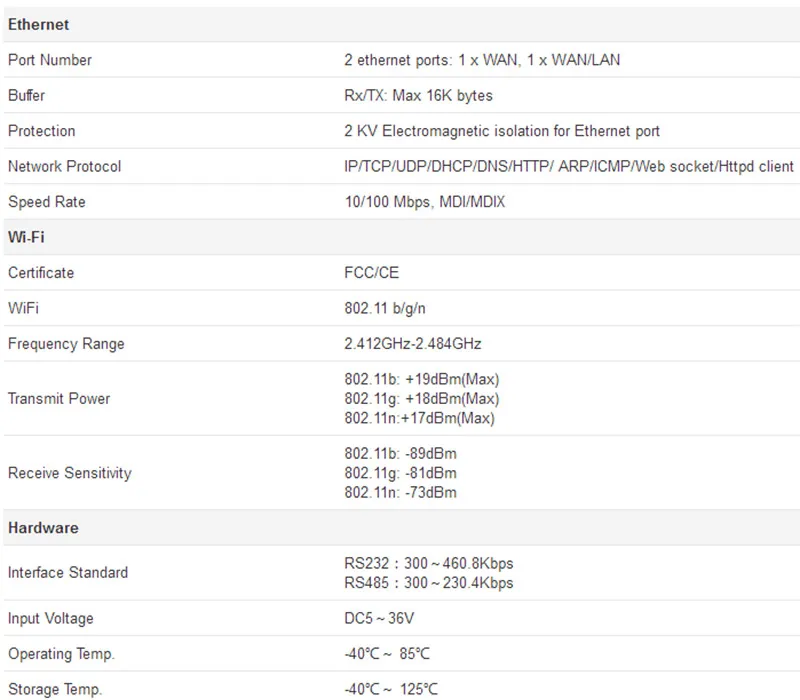Image resolution: width=800 pixels, height=700 pixels.
Task: Click the 802.11g +18dBm(Max) line
Action: click(421, 399)
